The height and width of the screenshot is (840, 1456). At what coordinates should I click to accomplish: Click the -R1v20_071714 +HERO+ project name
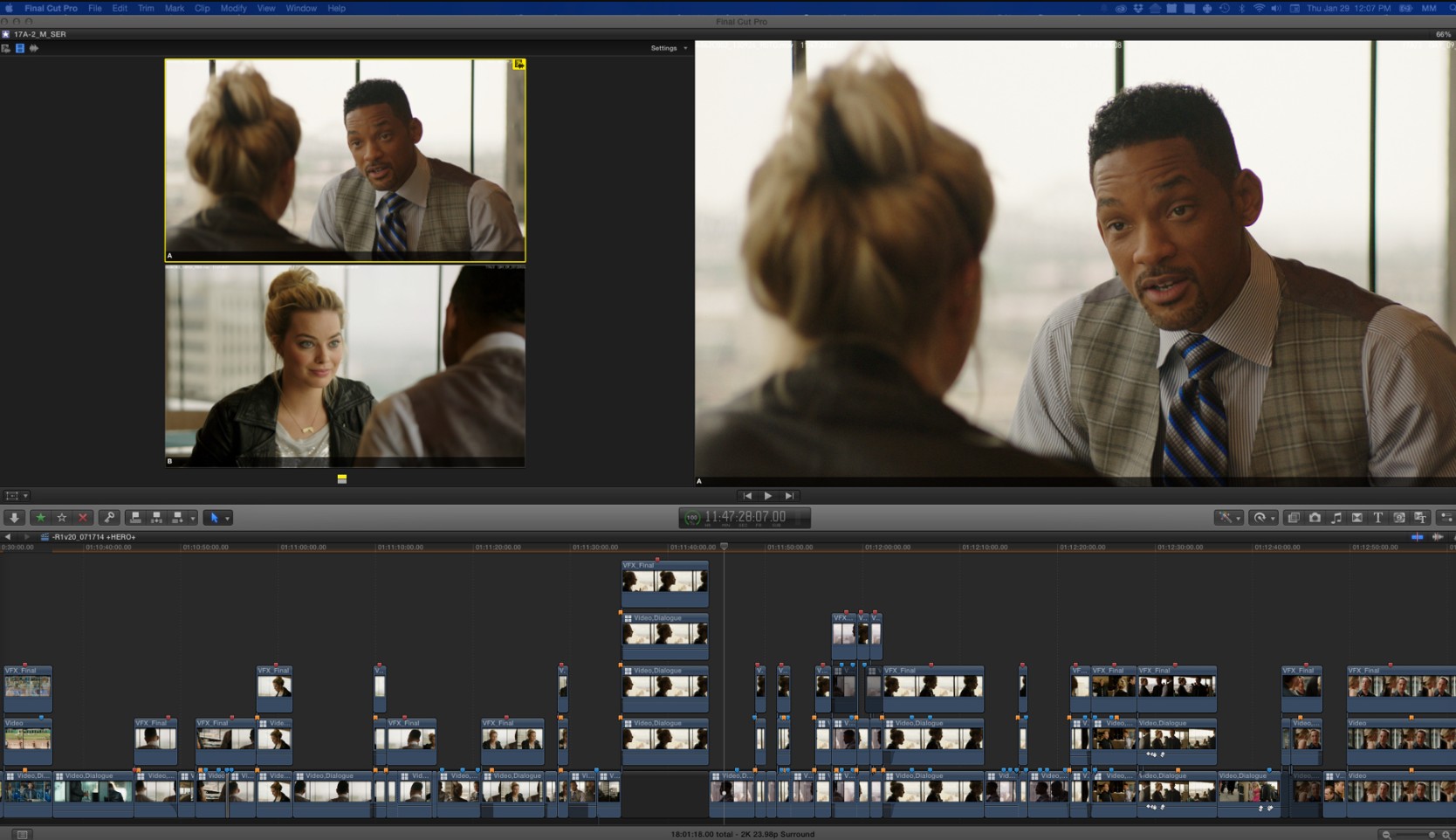coord(94,537)
